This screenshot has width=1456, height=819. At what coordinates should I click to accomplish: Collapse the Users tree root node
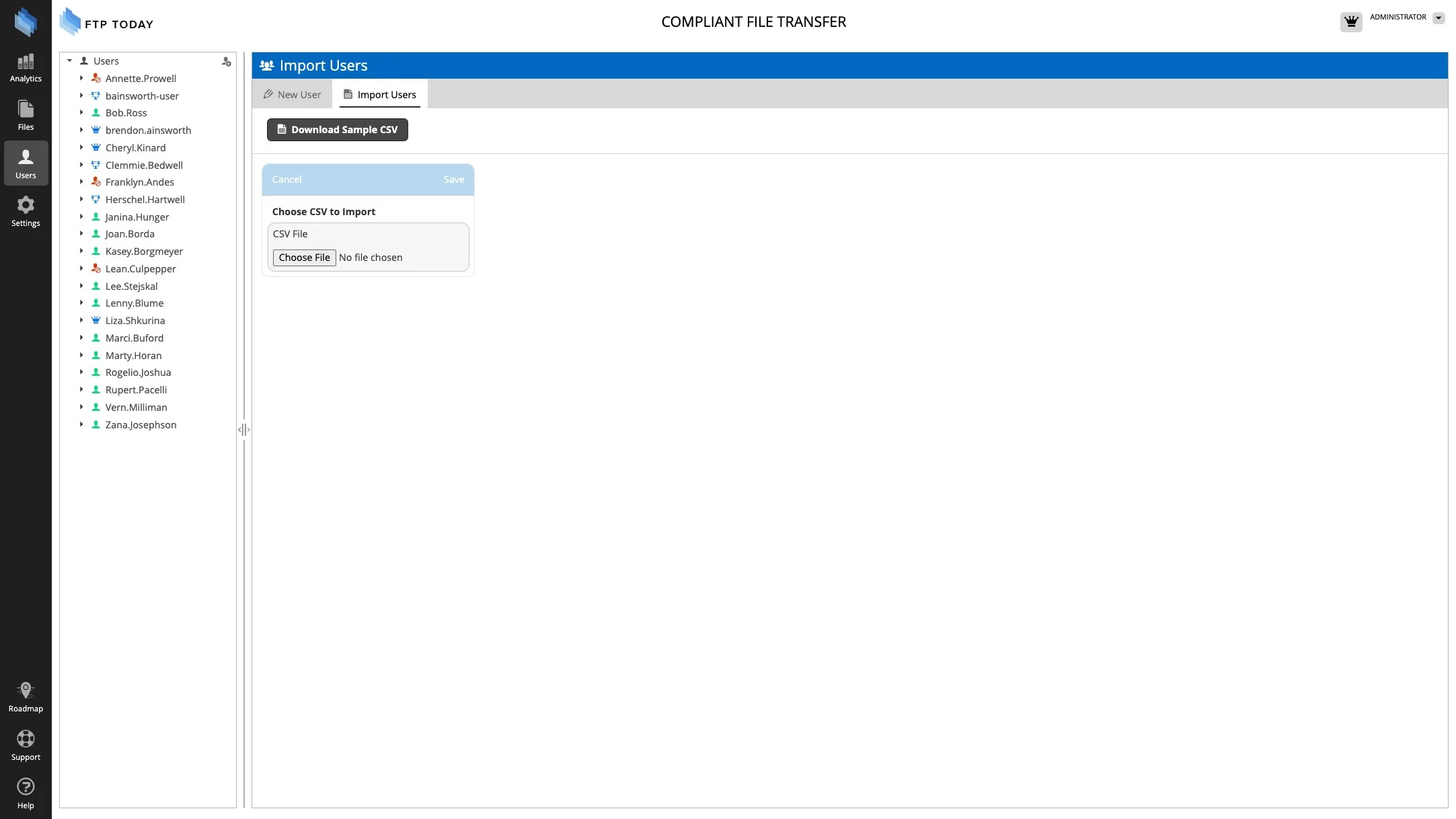click(69, 61)
